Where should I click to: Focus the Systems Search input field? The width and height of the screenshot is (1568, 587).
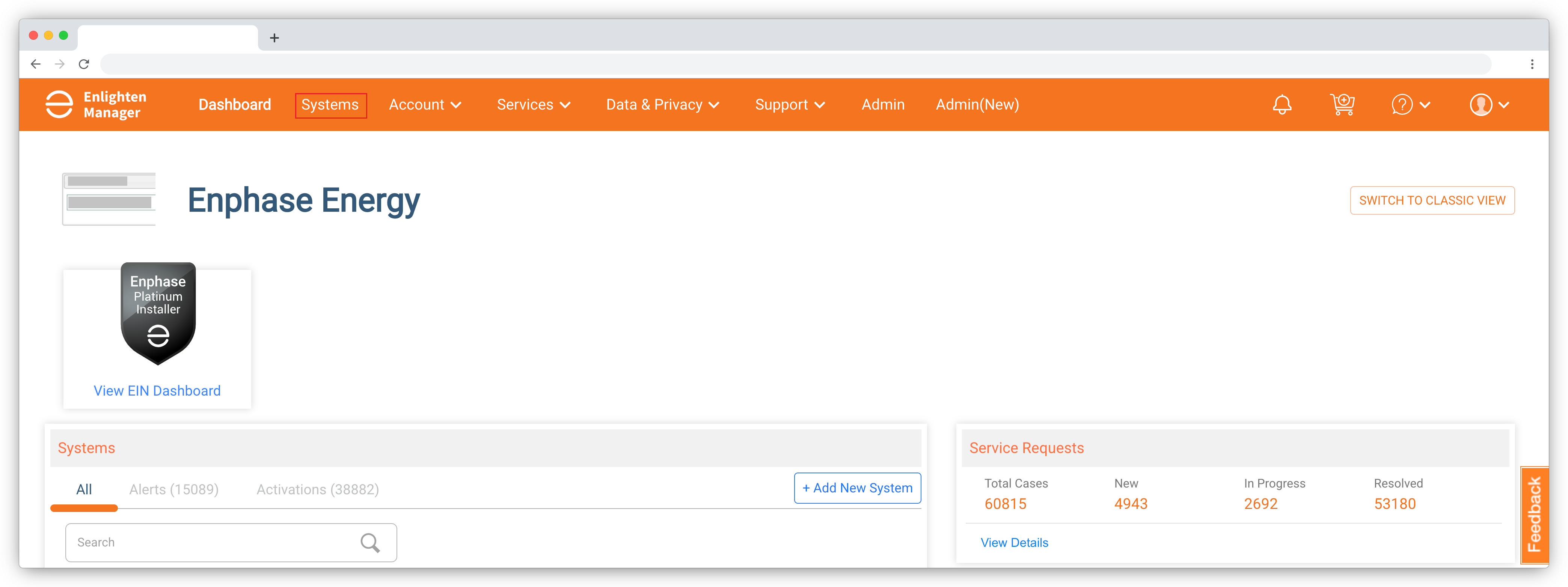pyautogui.click(x=231, y=542)
